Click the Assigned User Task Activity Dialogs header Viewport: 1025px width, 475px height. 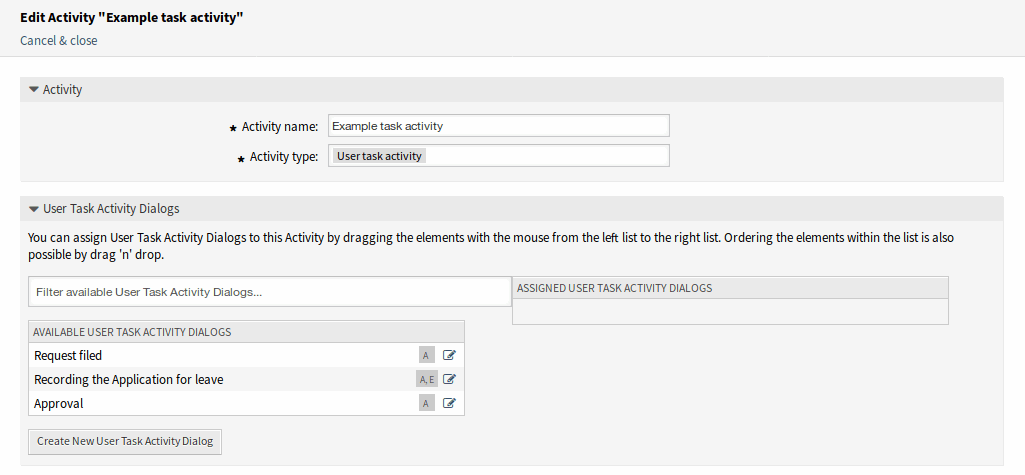coord(730,287)
